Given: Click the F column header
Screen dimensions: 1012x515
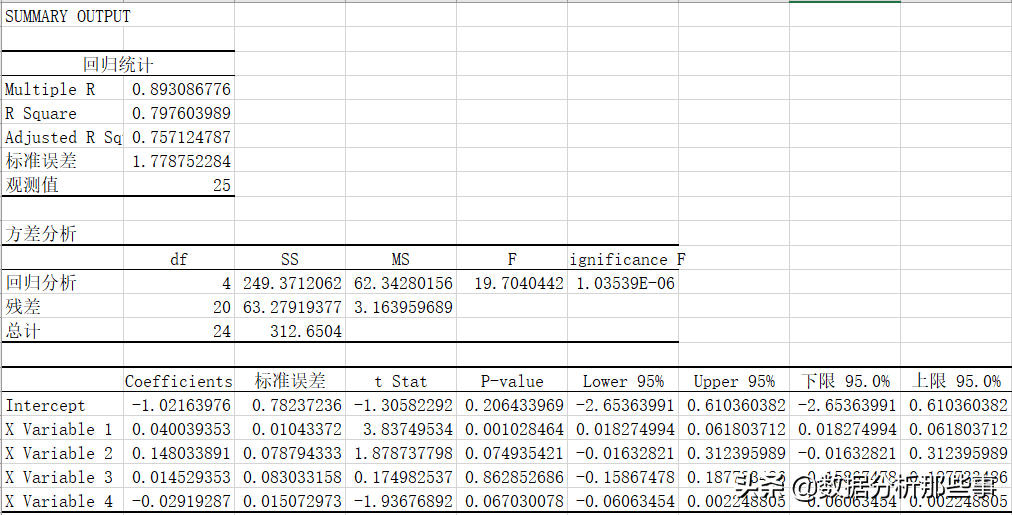Looking at the screenshot, I should 512,259.
